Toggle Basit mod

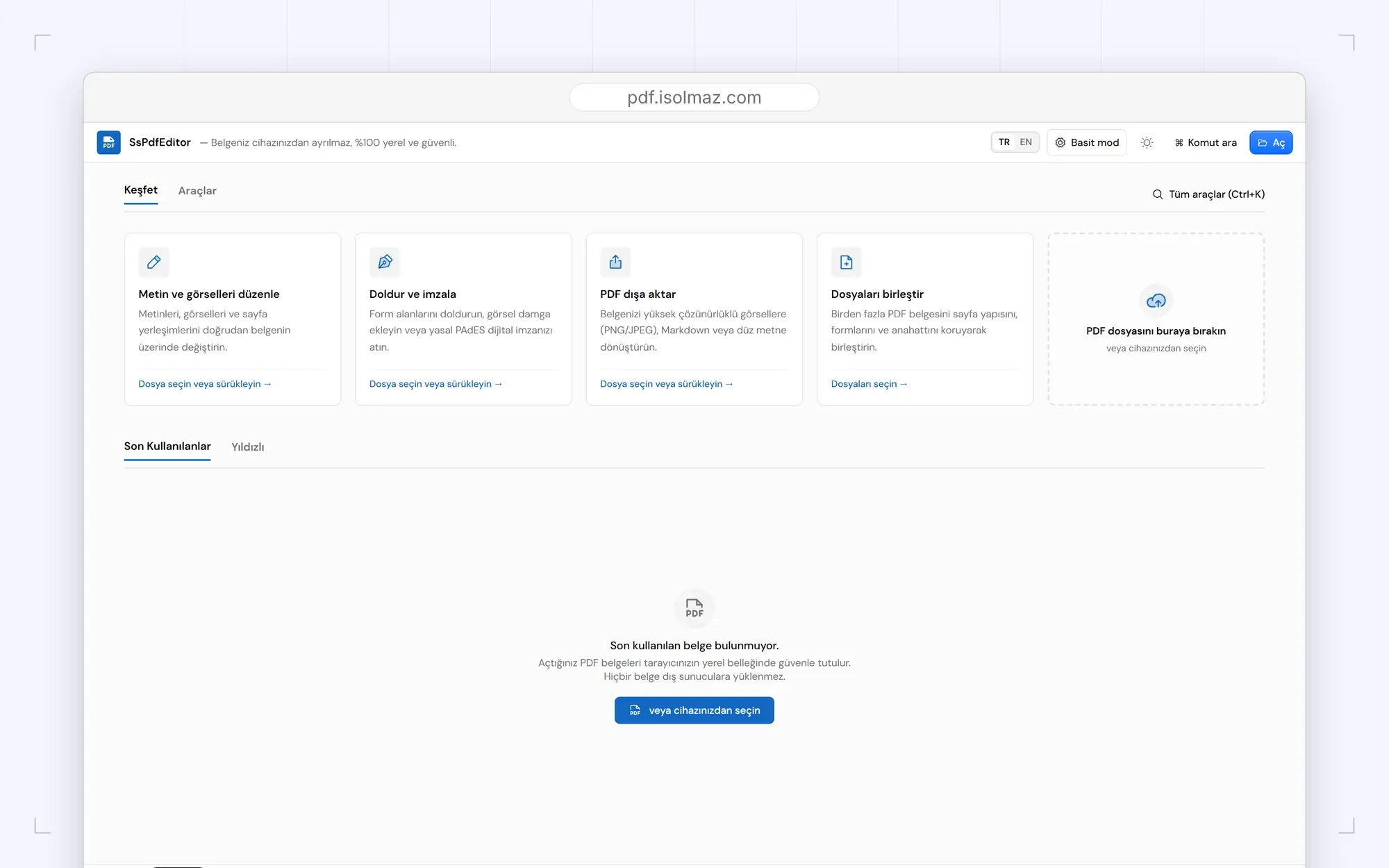click(x=1087, y=142)
